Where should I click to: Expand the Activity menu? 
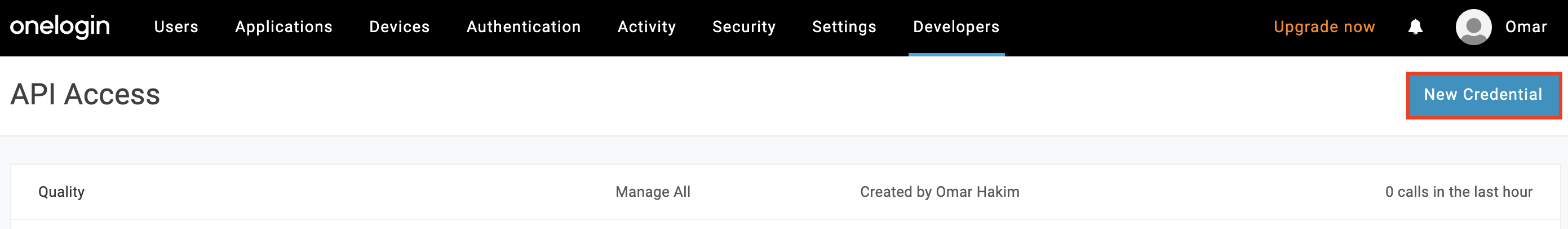coord(646,27)
